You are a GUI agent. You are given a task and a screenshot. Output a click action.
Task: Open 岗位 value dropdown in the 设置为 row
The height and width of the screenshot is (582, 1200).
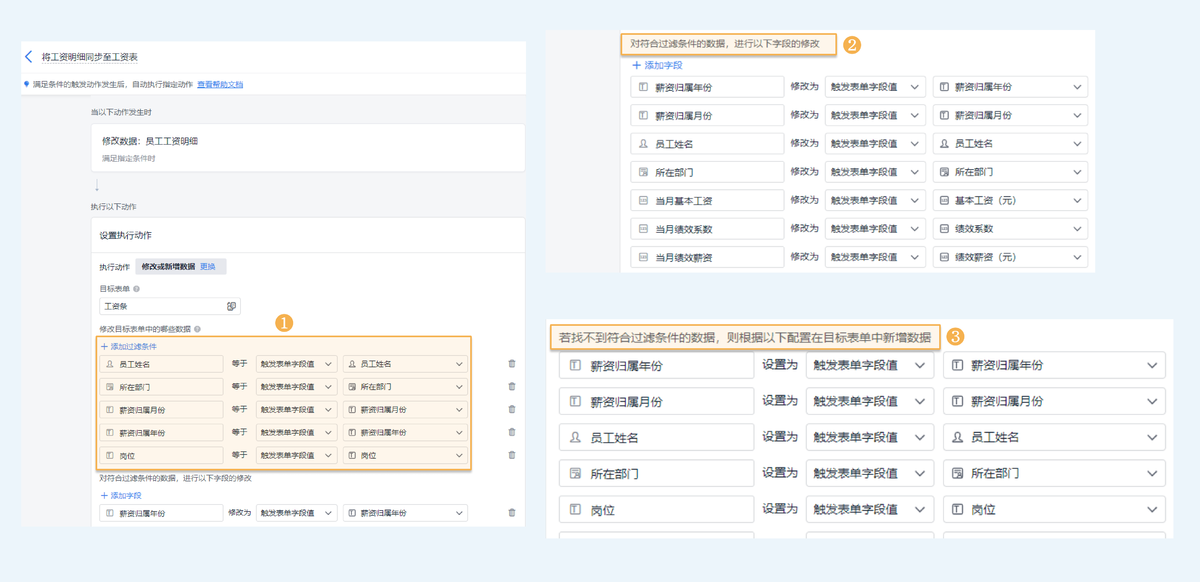click(x=1054, y=509)
